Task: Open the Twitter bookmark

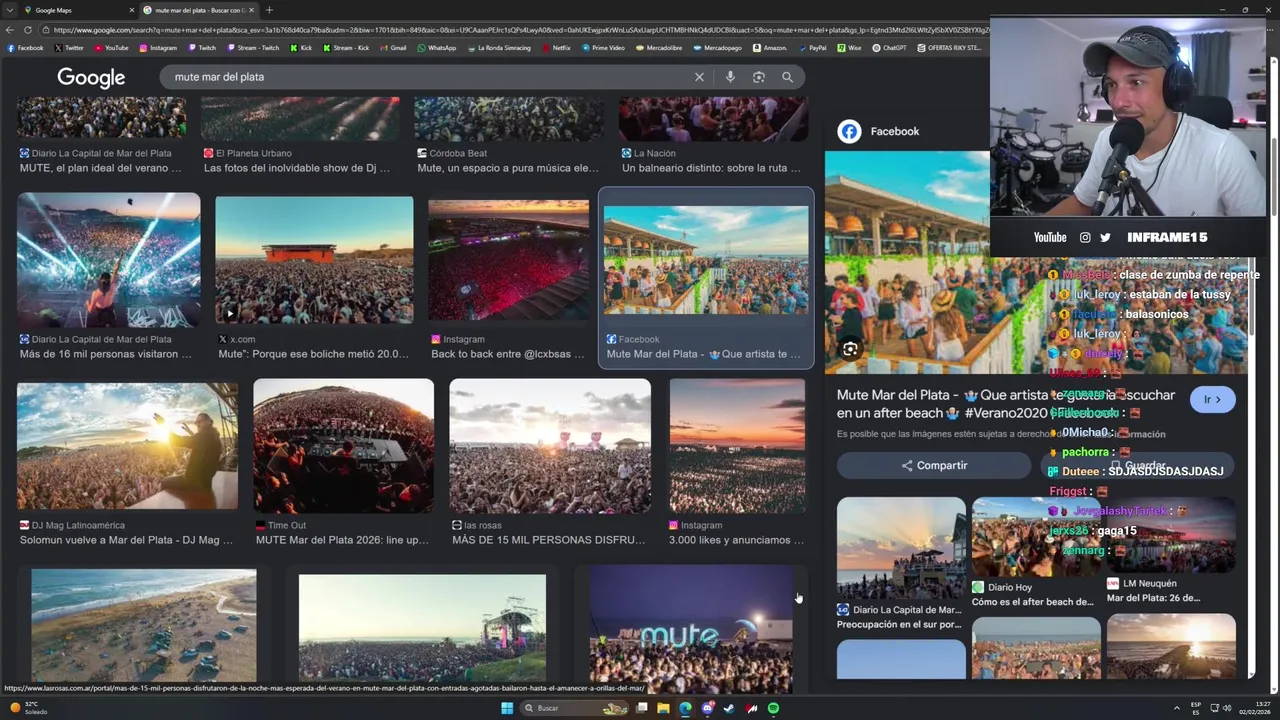Action: coord(69,47)
